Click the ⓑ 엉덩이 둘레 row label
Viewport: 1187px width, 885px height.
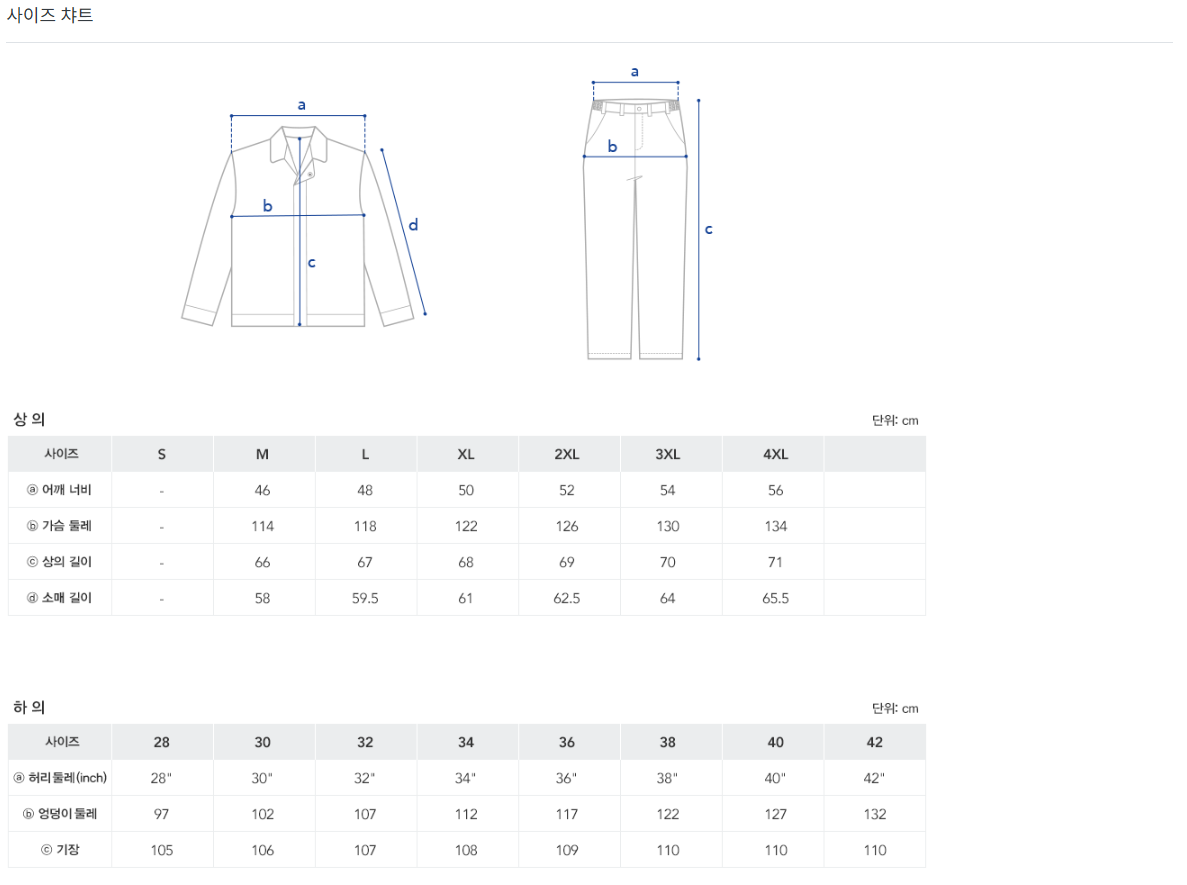coord(60,814)
